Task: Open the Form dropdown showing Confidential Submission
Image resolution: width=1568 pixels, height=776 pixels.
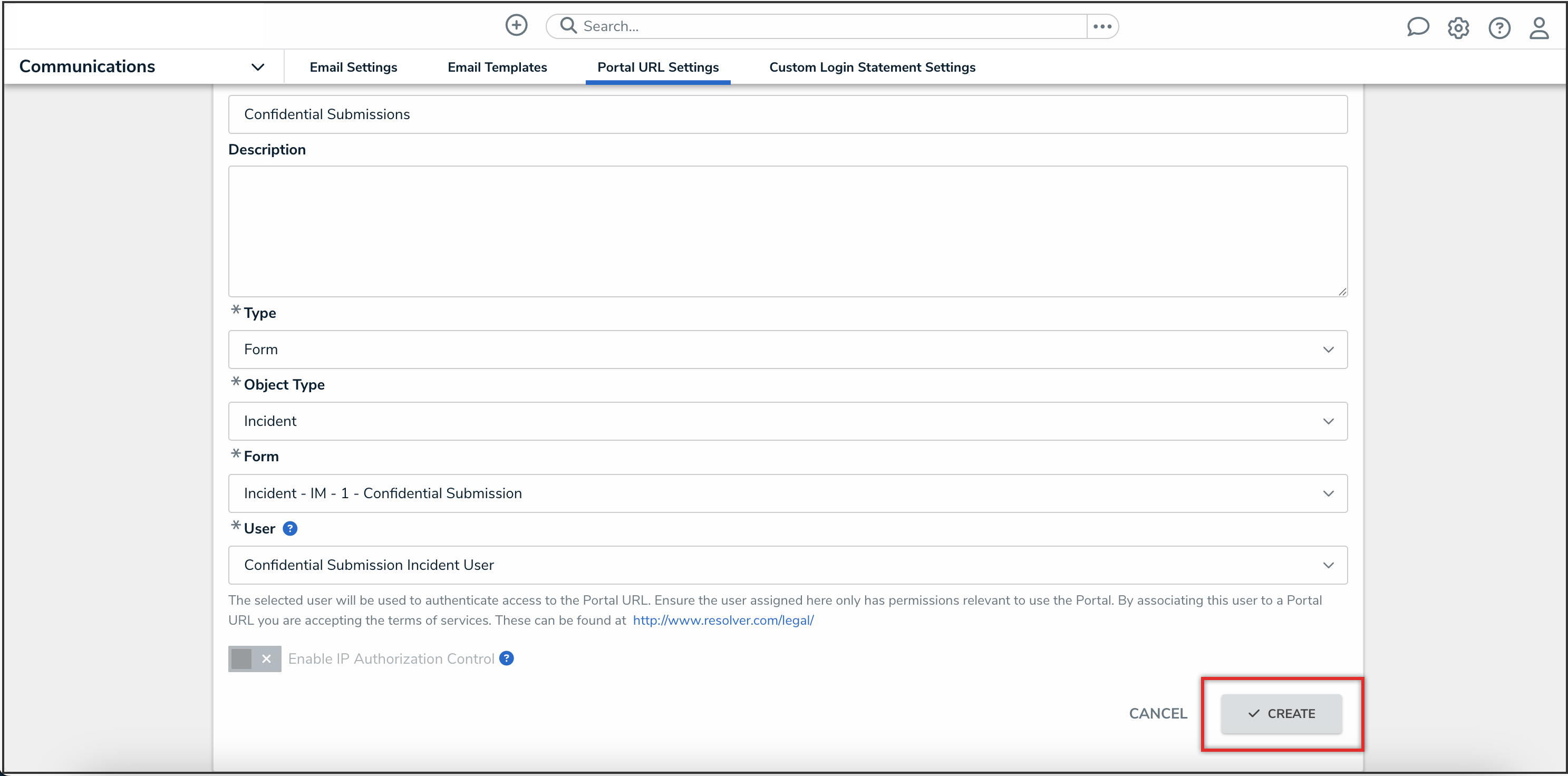Action: point(787,493)
